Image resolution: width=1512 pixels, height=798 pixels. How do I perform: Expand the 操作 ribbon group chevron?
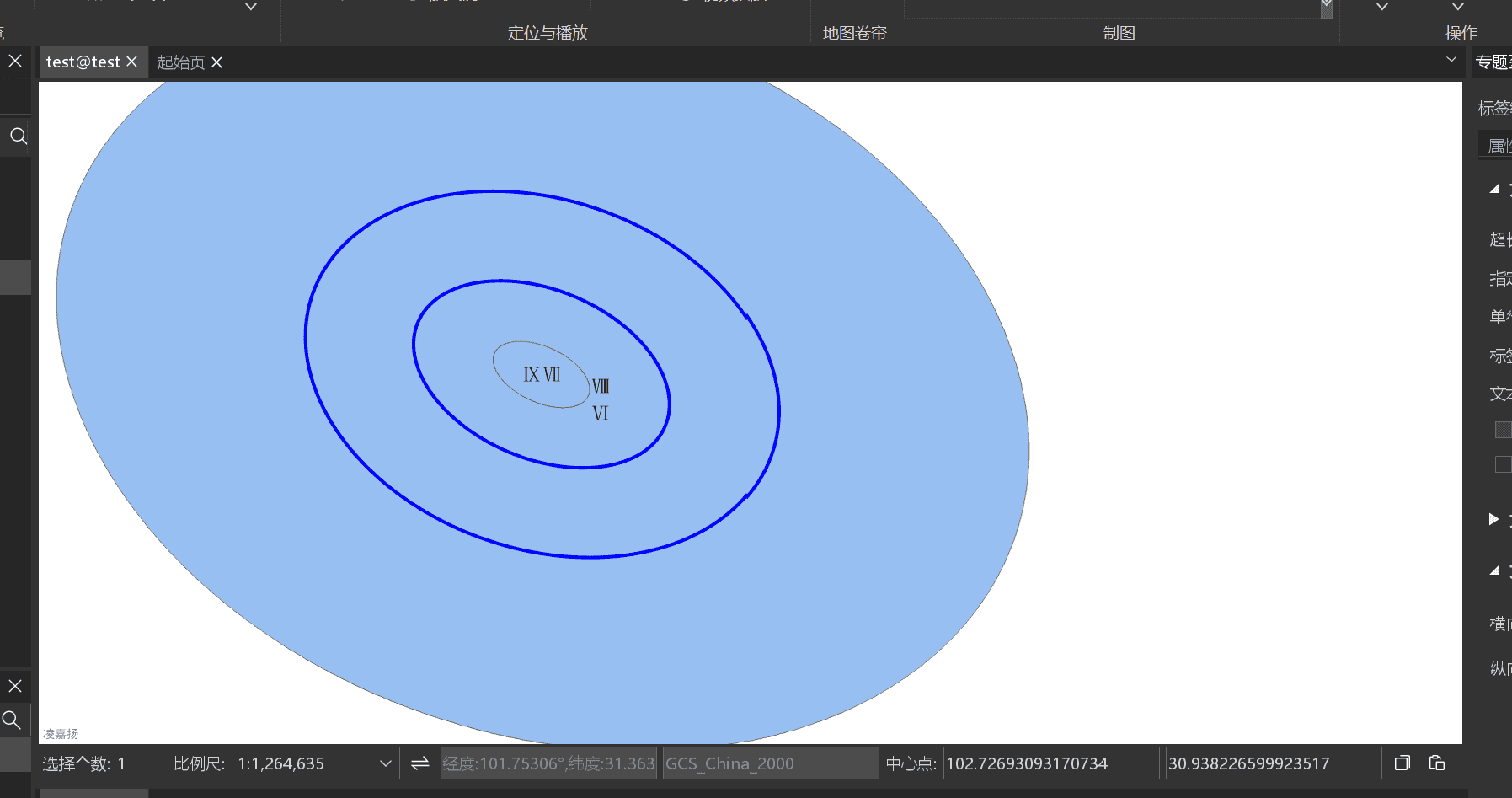[1458, 7]
